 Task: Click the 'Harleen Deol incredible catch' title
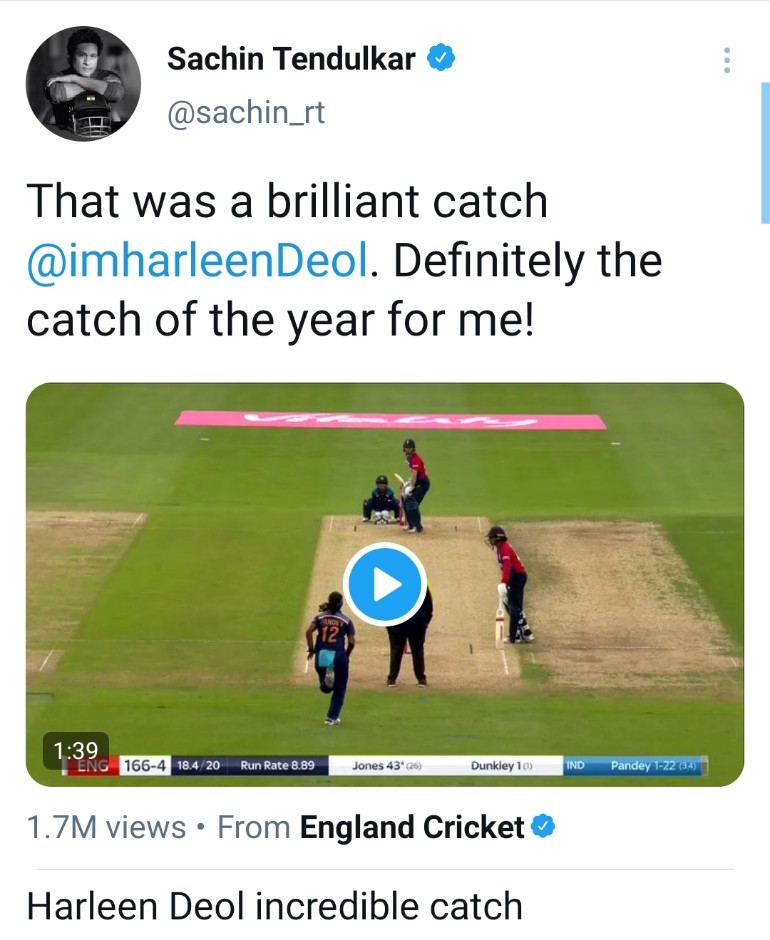pyautogui.click(x=274, y=906)
